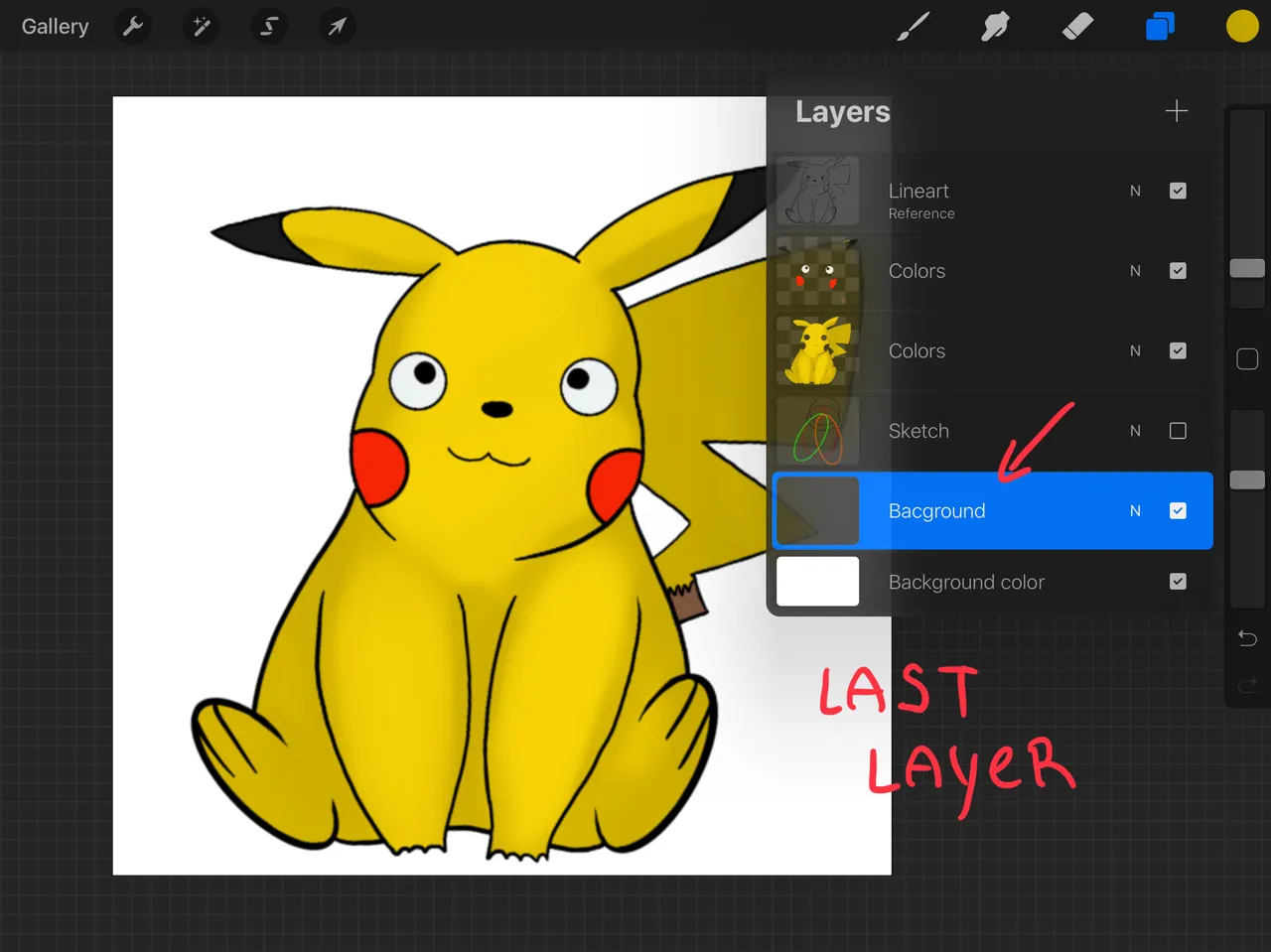Screen dimensions: 1271x952
Task: Tap the Modify square button between the sliders
Action: (1247, 359)
